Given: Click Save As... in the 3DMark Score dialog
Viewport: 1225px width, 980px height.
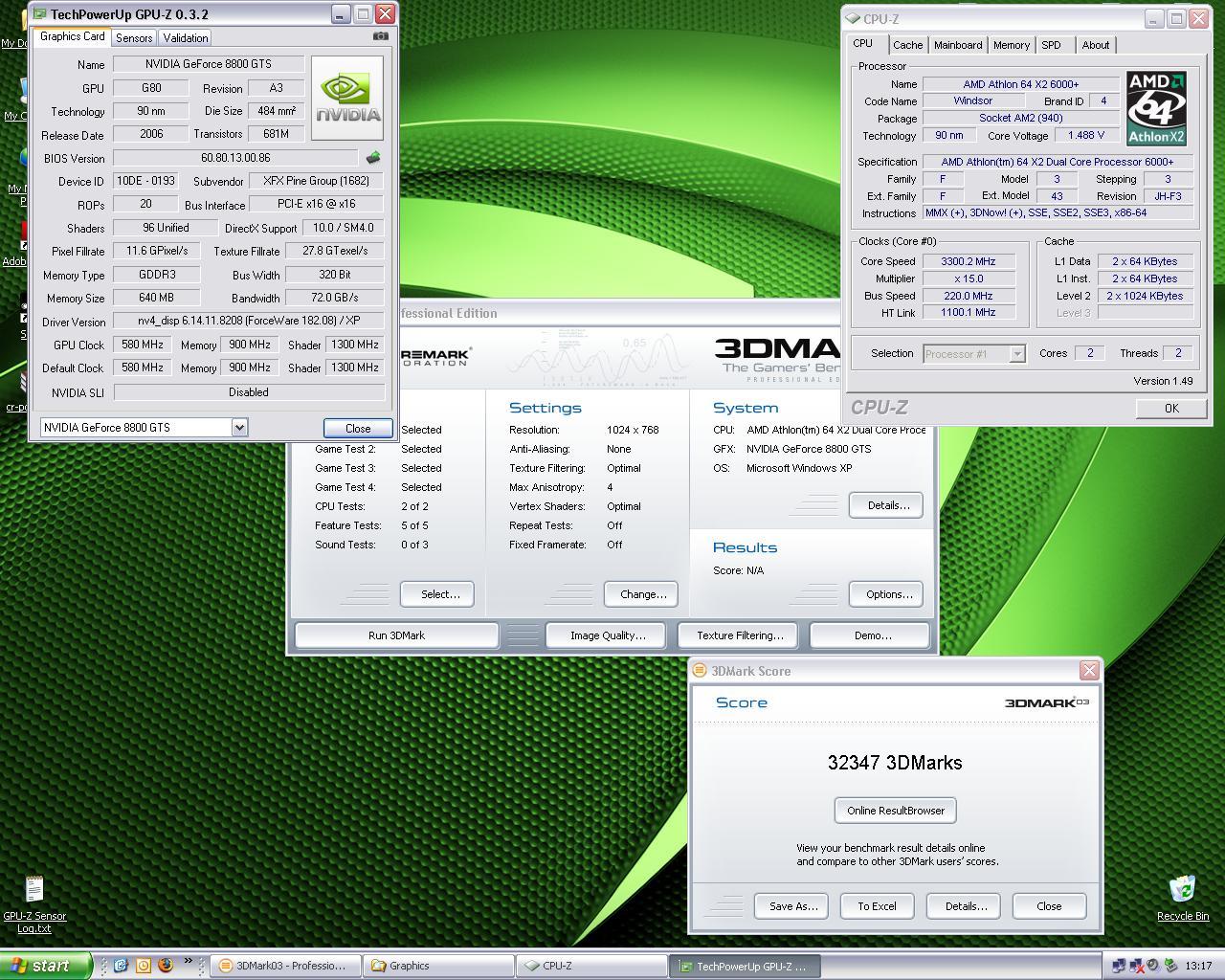Looking at the screenshot, I should [793, 906].
